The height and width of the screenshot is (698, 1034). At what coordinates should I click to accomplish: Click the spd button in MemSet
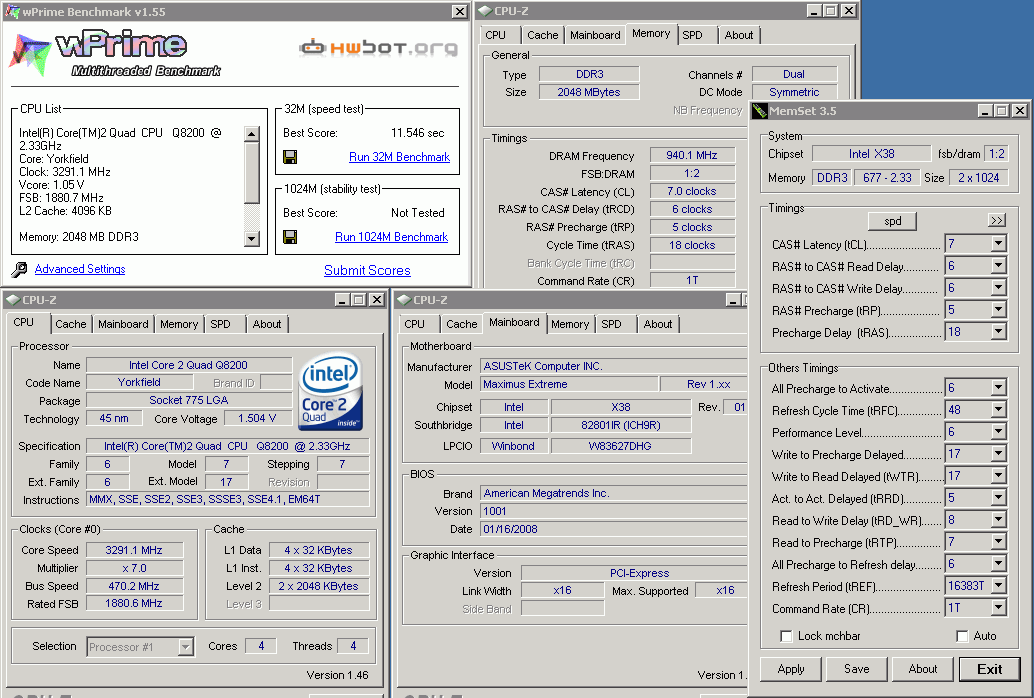click(892, 221)
